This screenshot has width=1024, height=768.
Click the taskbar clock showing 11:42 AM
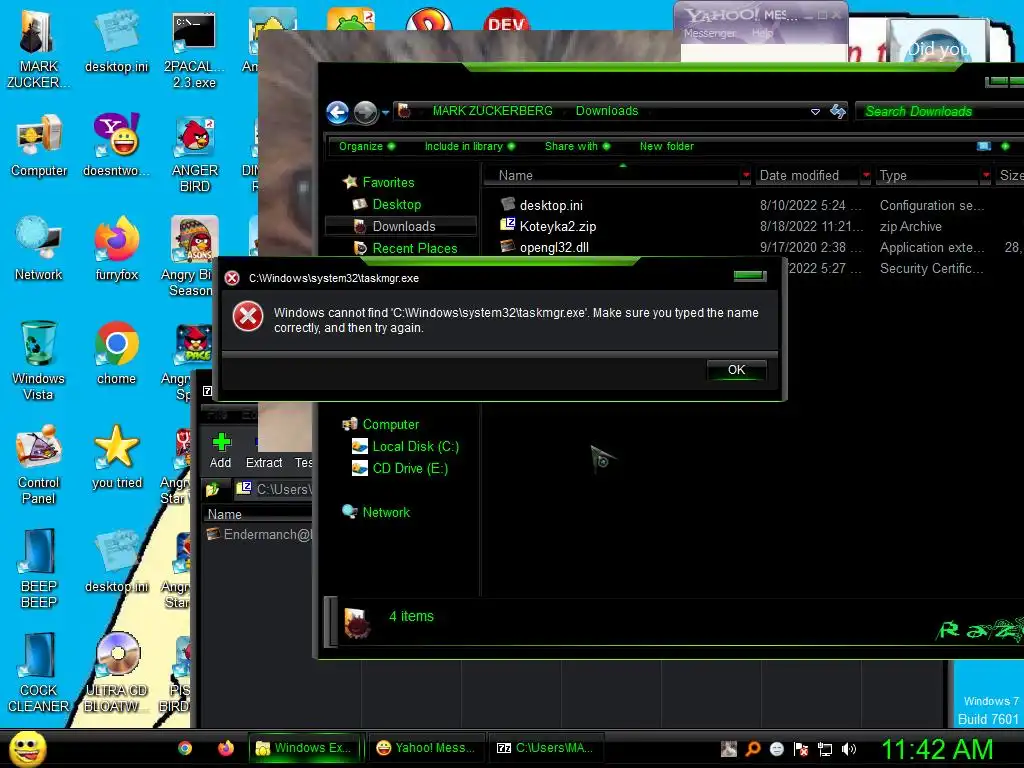[x=938, y=749]
